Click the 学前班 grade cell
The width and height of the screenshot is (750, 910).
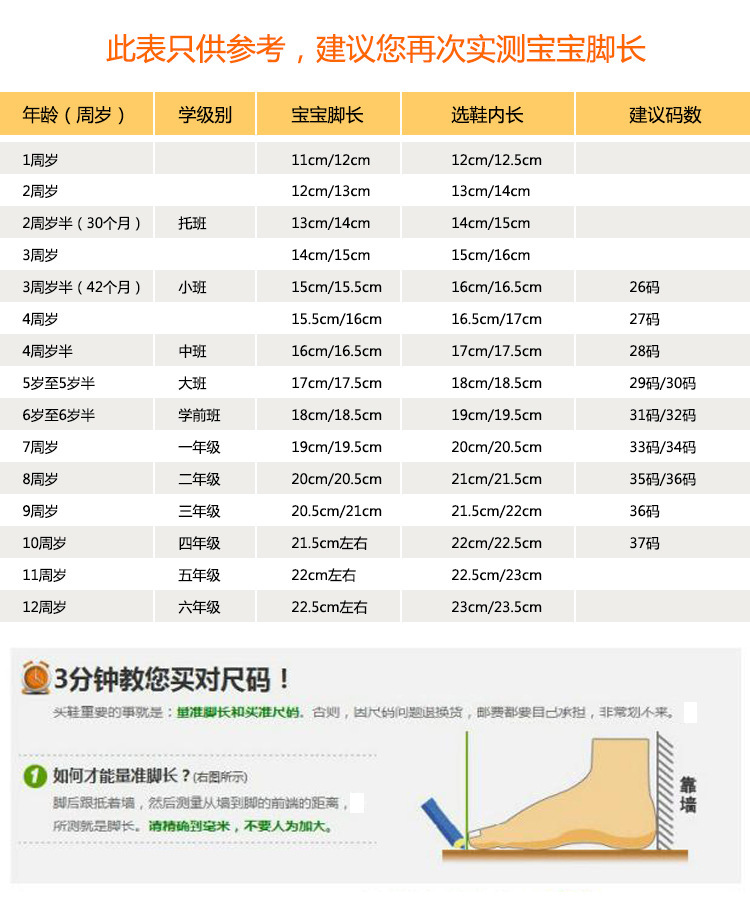[x=199, y=415]
